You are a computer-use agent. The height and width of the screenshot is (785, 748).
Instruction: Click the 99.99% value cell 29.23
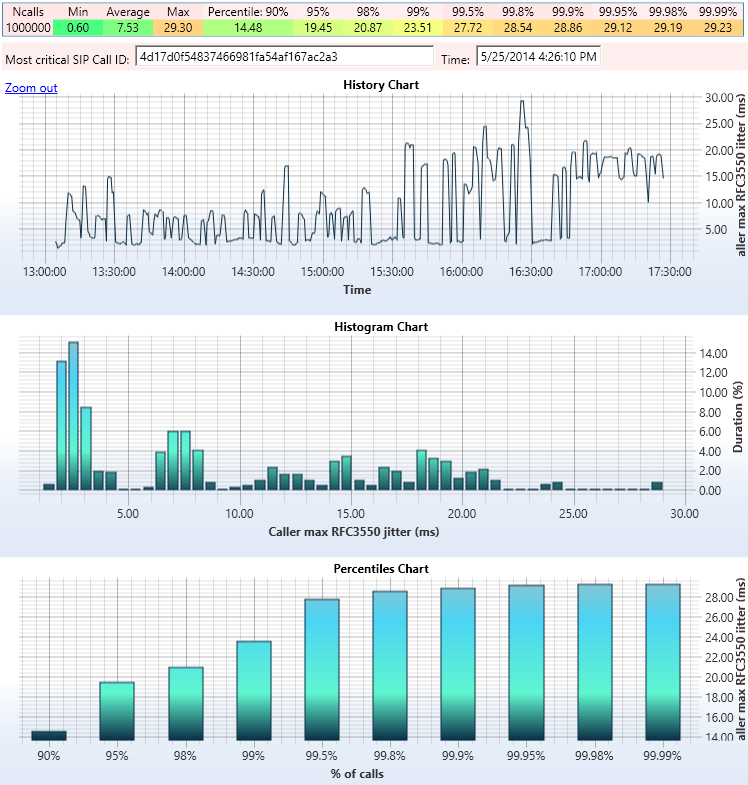tap(718, 27)
